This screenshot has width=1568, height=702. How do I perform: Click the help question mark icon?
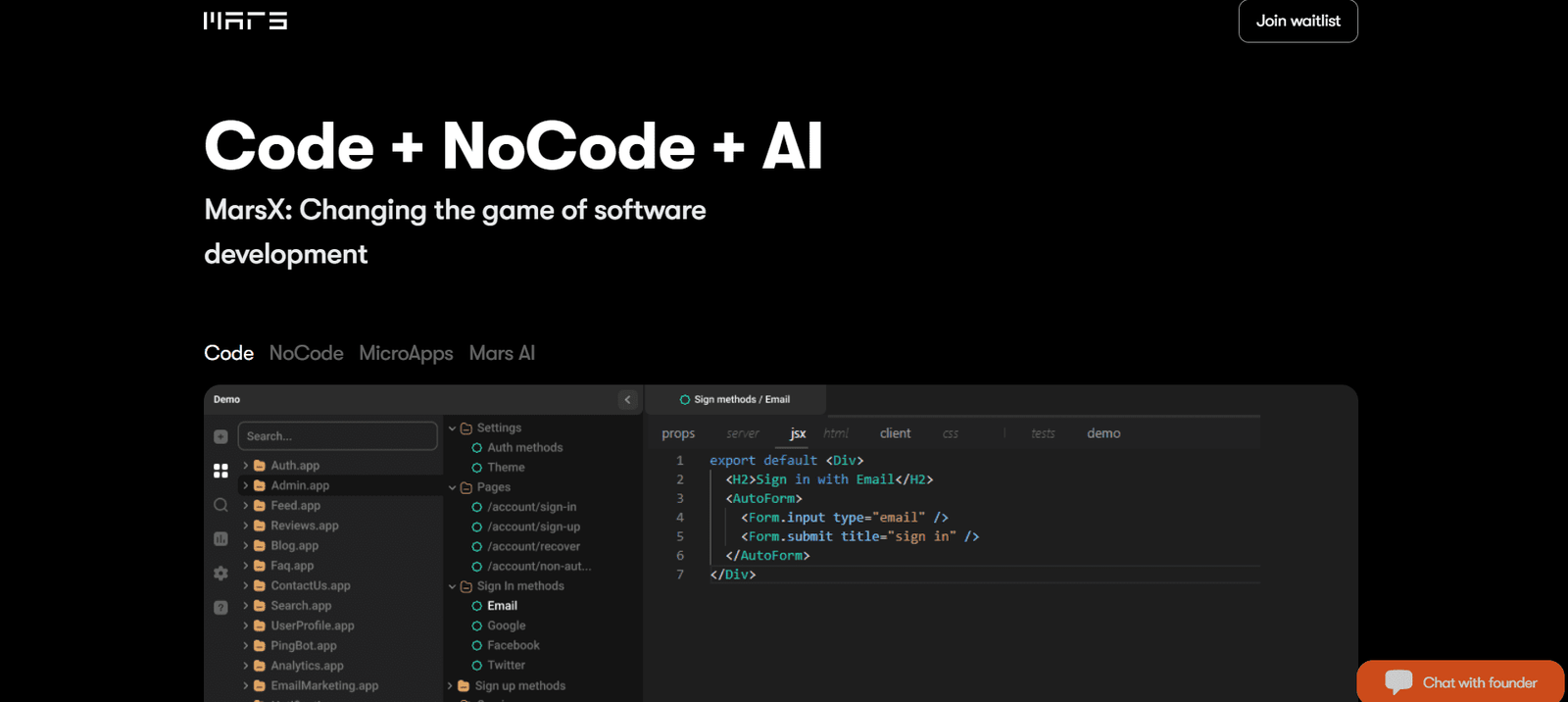point(220,608)
